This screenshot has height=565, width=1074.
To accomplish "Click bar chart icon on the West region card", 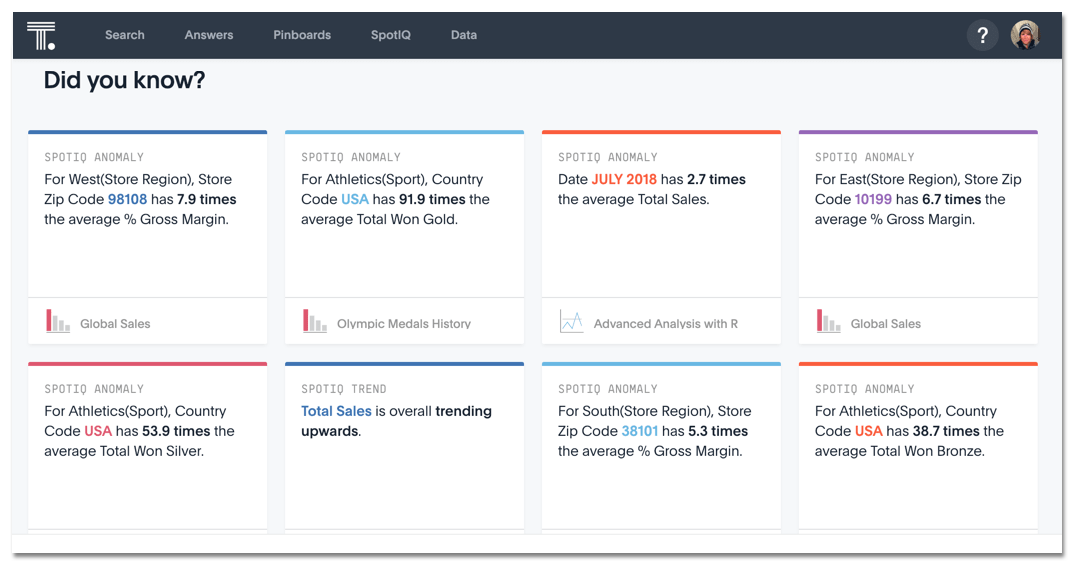I will [58, 322].
